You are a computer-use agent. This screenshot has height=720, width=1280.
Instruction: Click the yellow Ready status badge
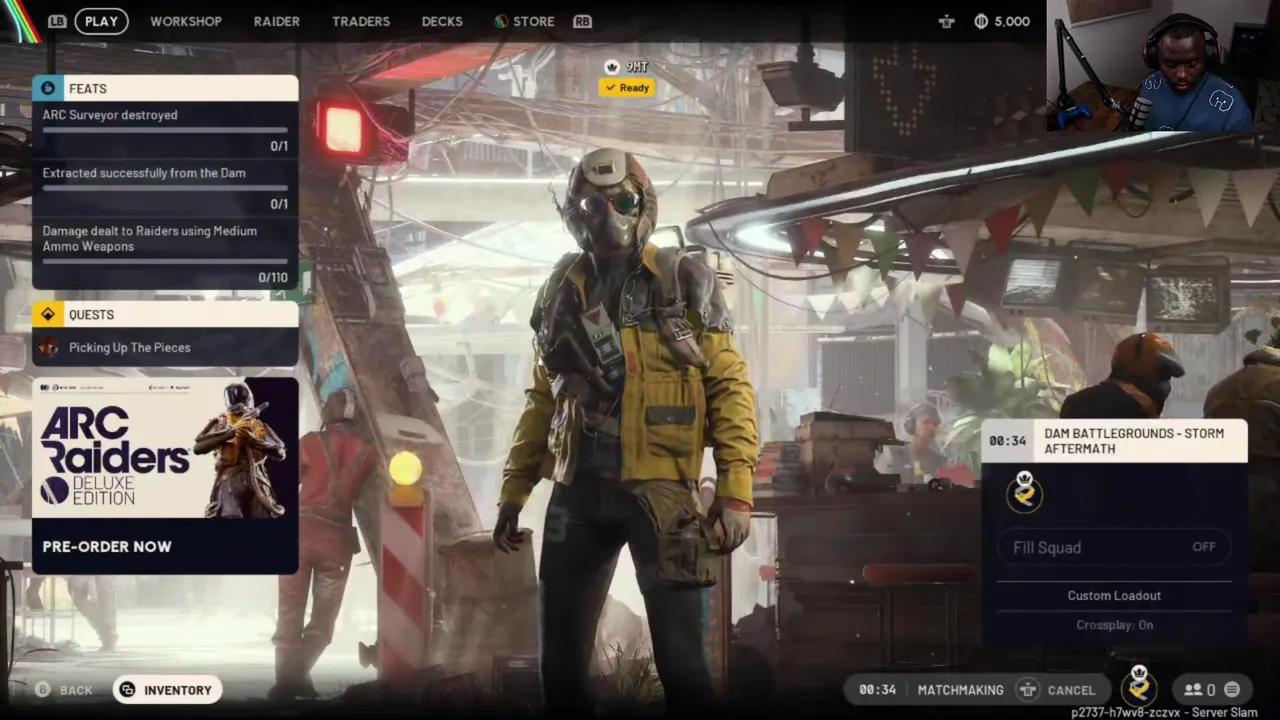click(x=627, y=88)
